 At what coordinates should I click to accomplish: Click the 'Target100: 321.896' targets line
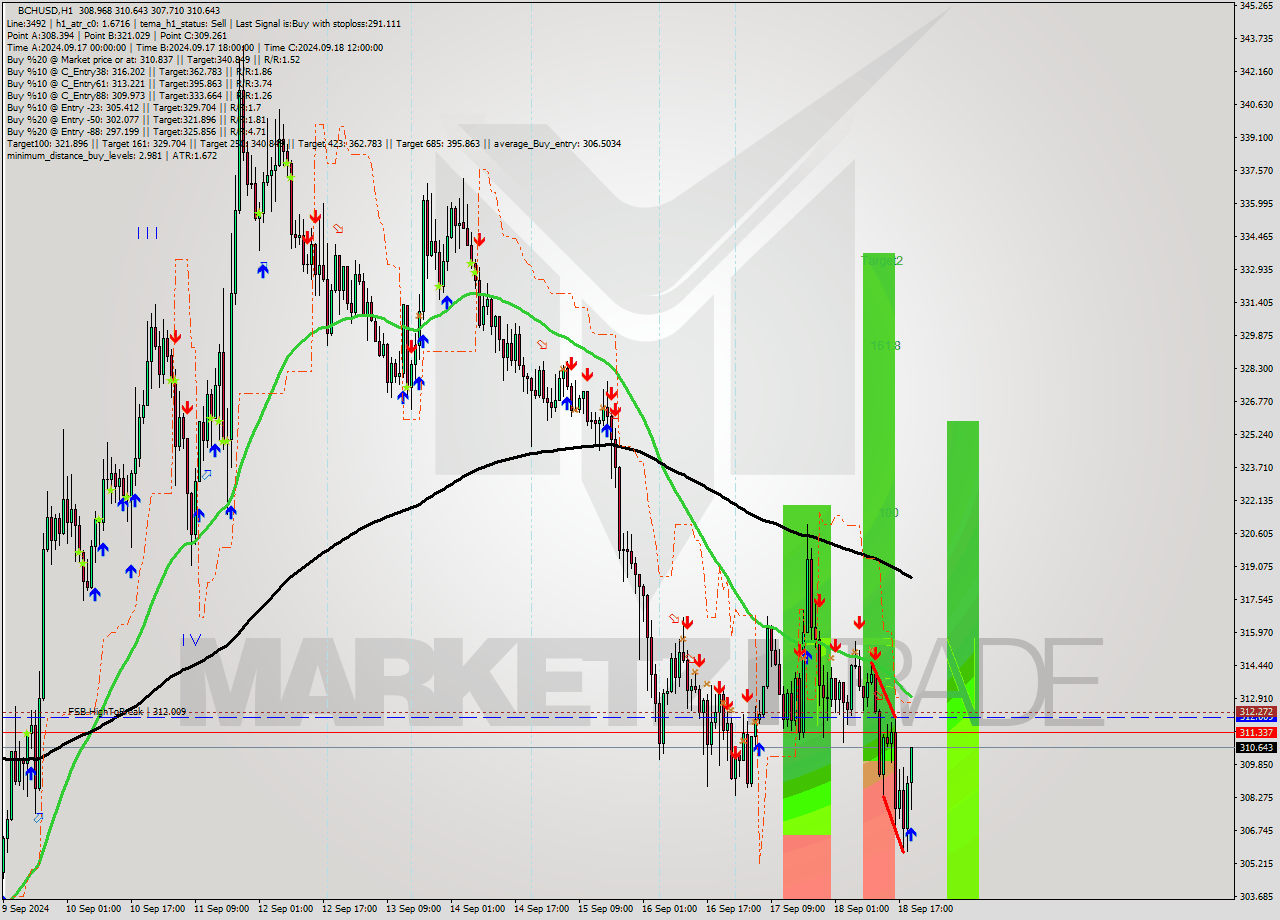pyautogui.click(x=313, y=143)
